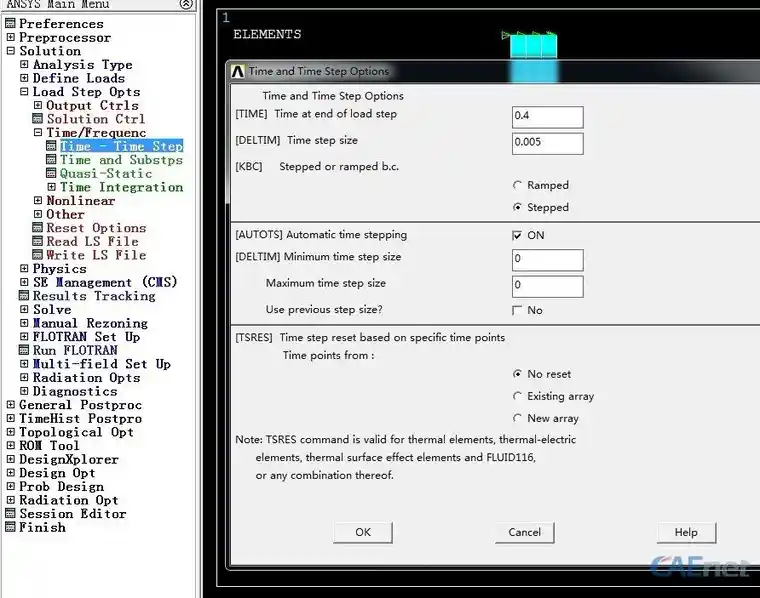Open the Help button in the dialog
Viewport: 760px width, 598px height.
coord(686,532)
